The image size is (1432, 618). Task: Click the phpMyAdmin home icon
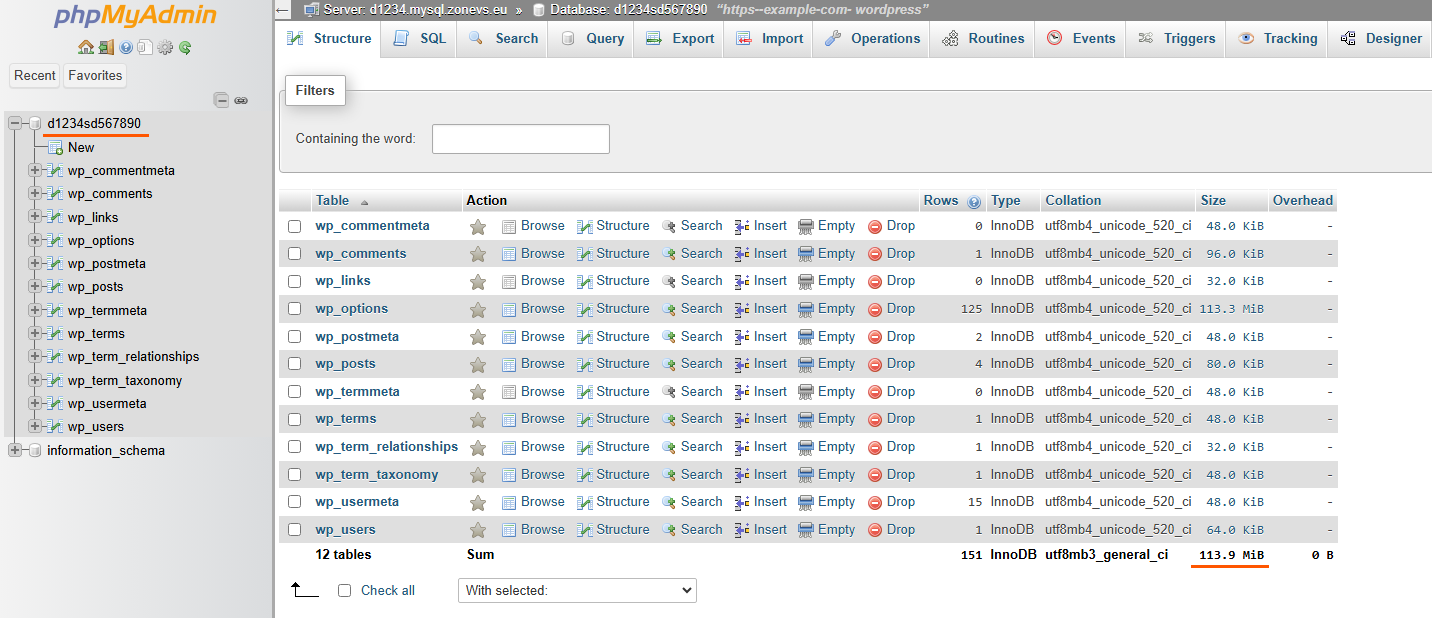(87, 47)
